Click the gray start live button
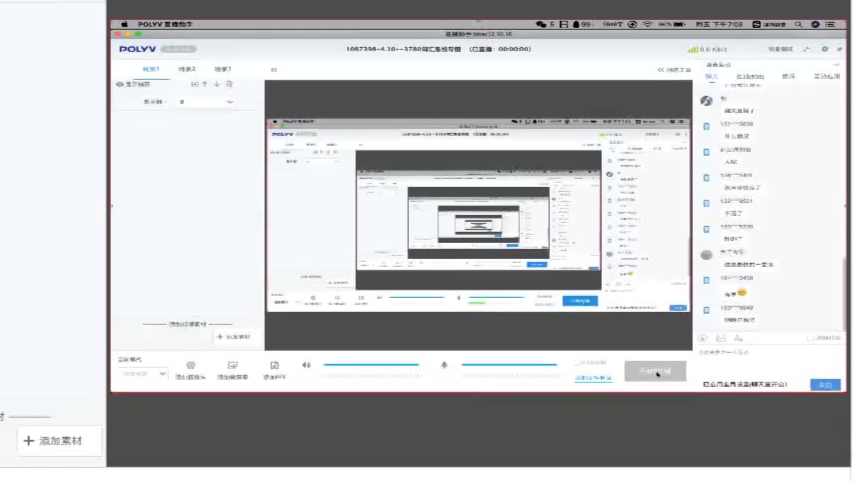The image size is (854, 481). pyautogui.click(x=655, y=372)
